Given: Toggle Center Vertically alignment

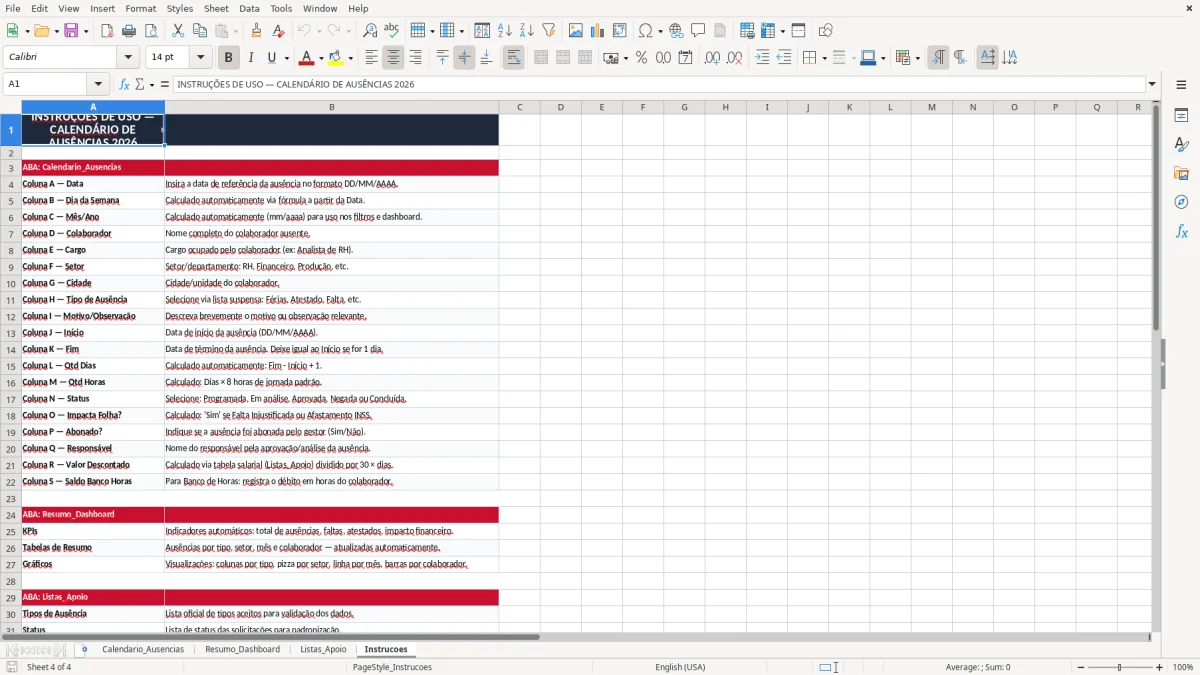Looking at the screenshot, I should (x=464, y=58).
